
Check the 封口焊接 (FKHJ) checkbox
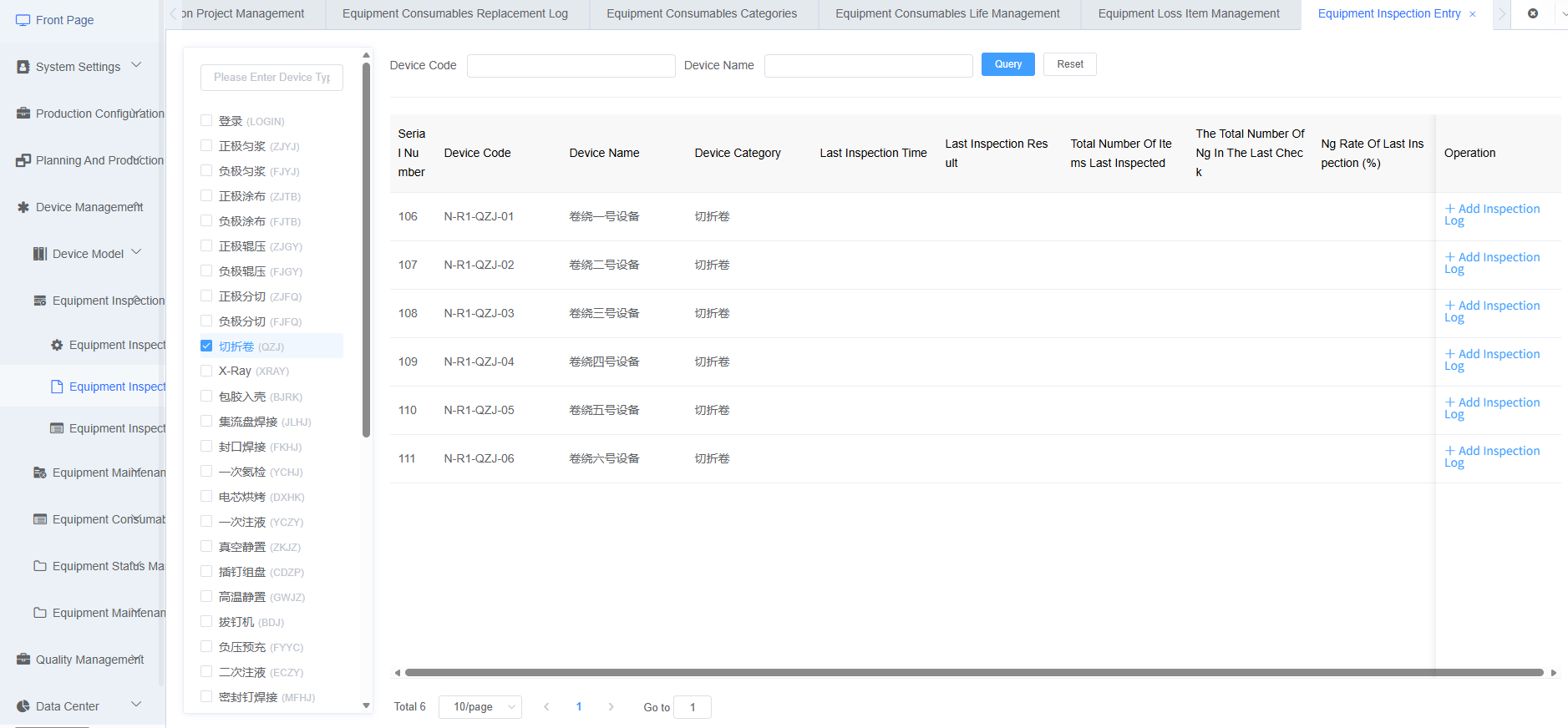click(206, 446)
